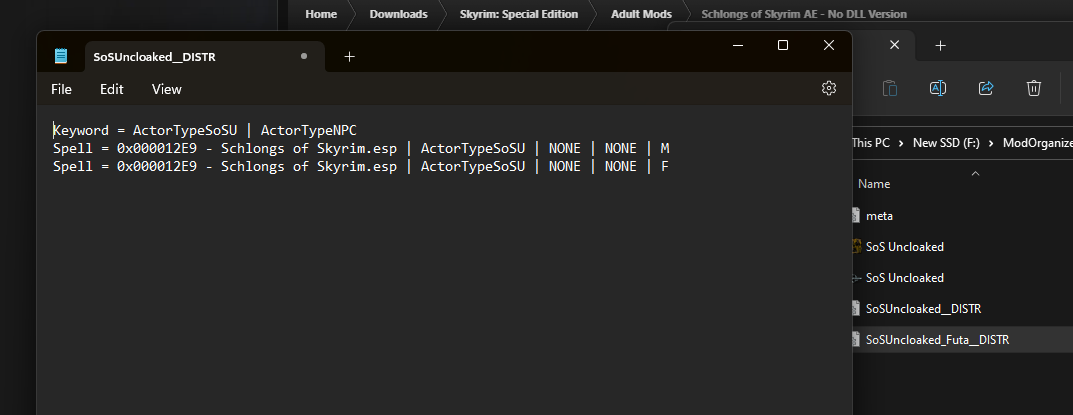This screenshot has height=415, width=1073.
Task: Click the sort arrow above the Name column
Action: pyautogui.click(x=975, y=173)
